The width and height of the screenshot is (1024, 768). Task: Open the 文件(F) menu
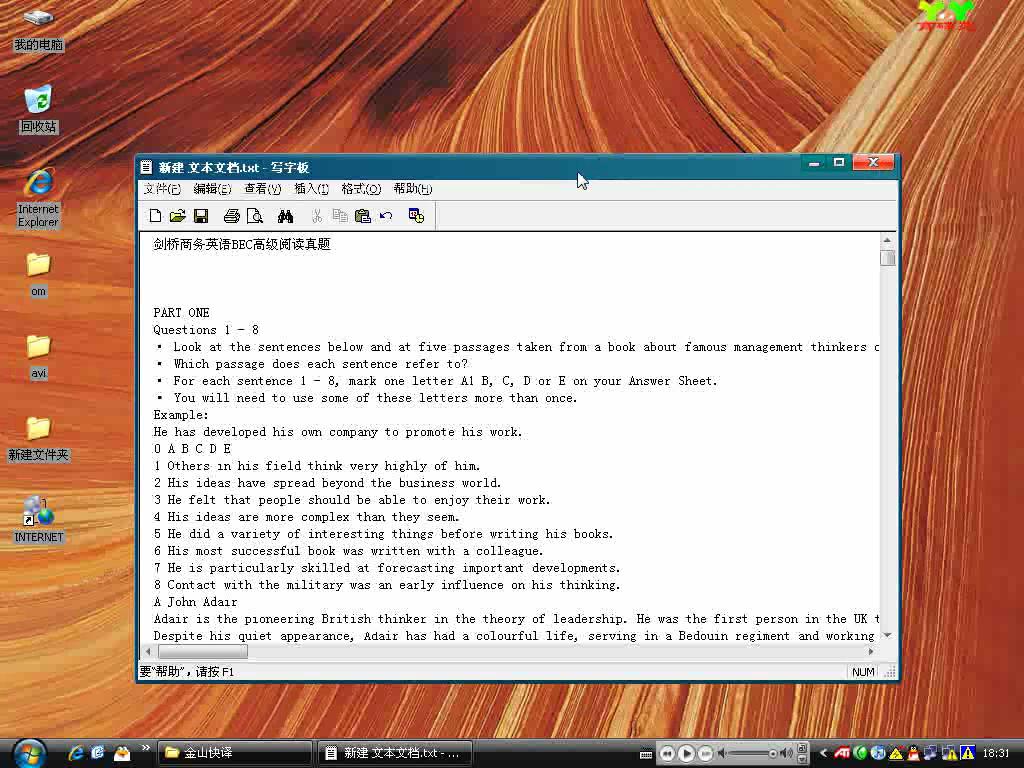(162, 189)
